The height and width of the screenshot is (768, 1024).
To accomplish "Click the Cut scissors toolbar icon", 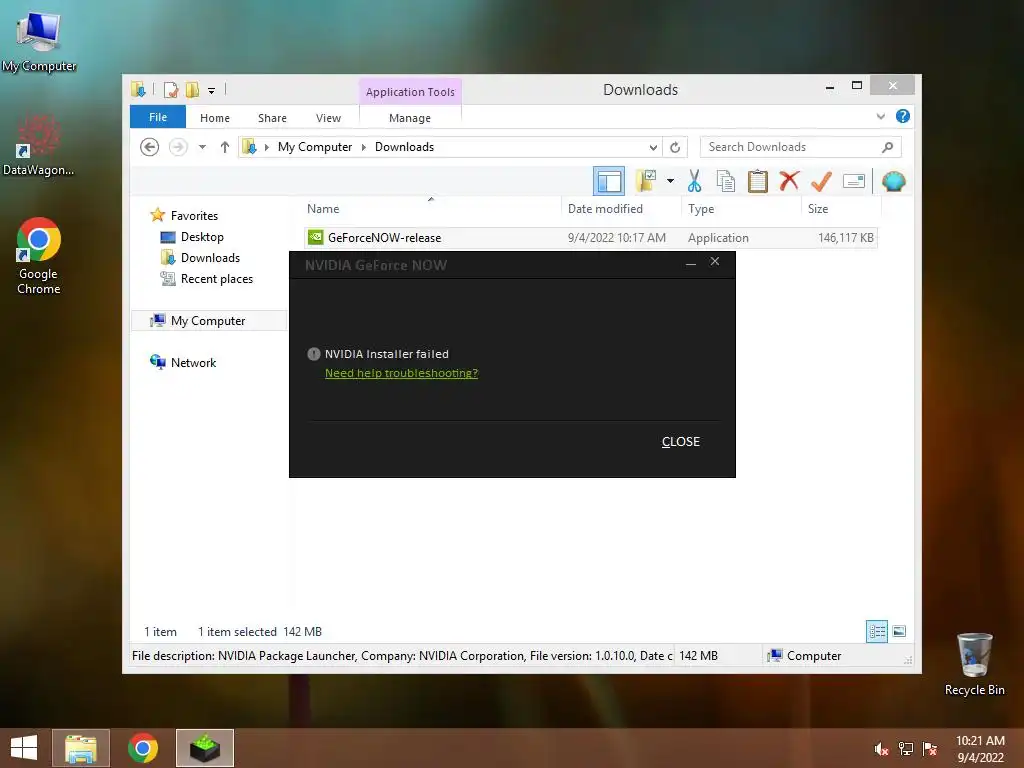I will pyautogui.click(x=694, y=182).
